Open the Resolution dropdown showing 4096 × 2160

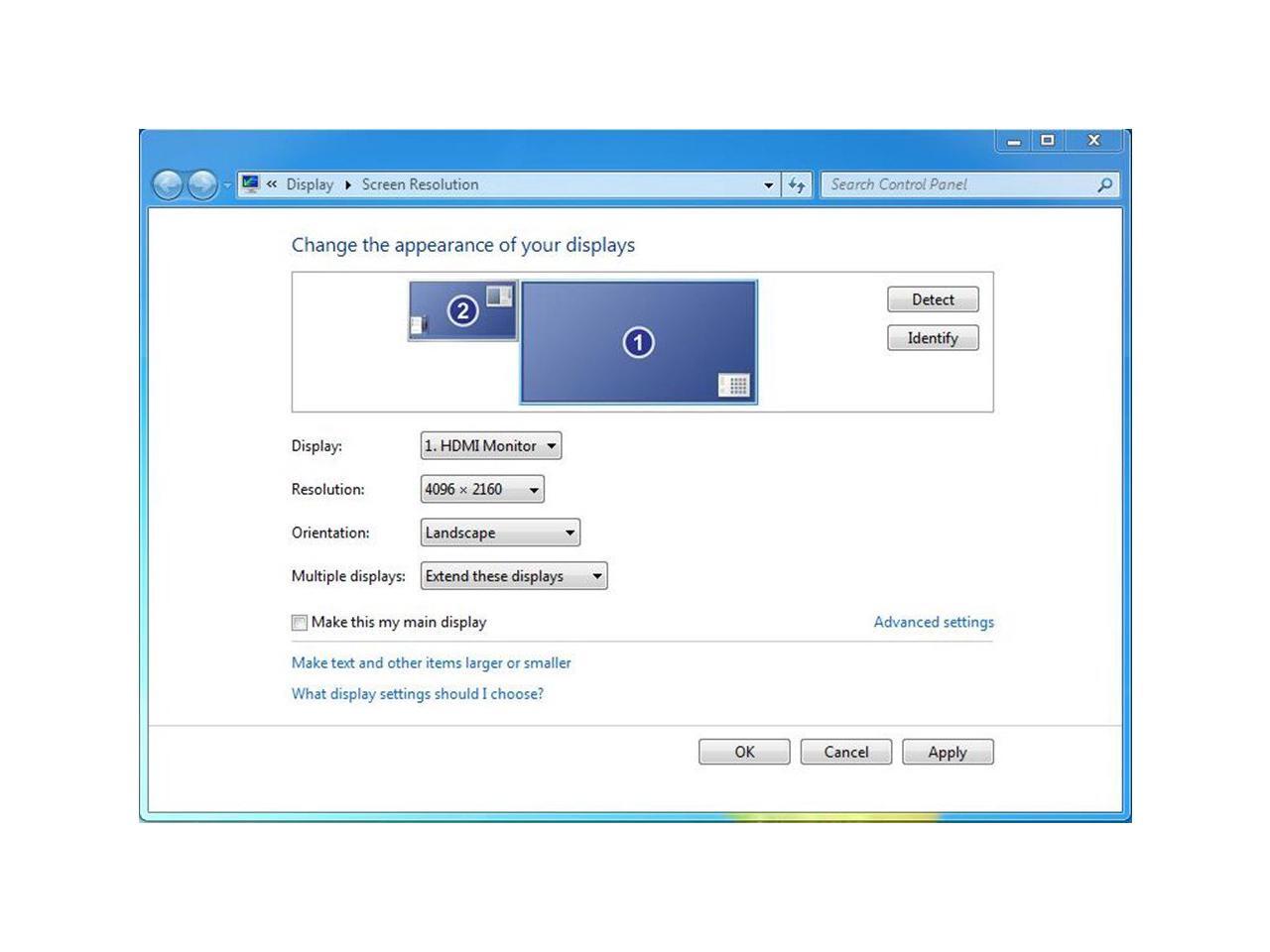(x=482, y=489)
